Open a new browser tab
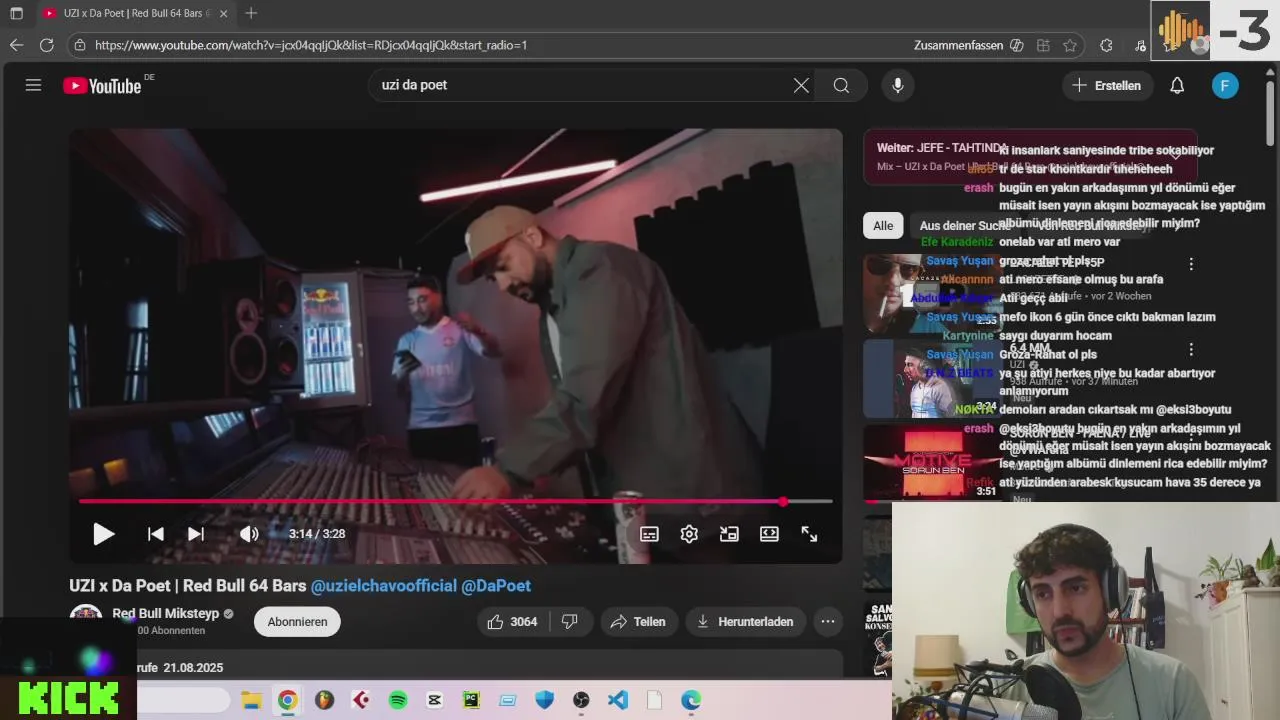Image resolution: width=1280 pixels, height=720 pixels. [x=251, y=13]
